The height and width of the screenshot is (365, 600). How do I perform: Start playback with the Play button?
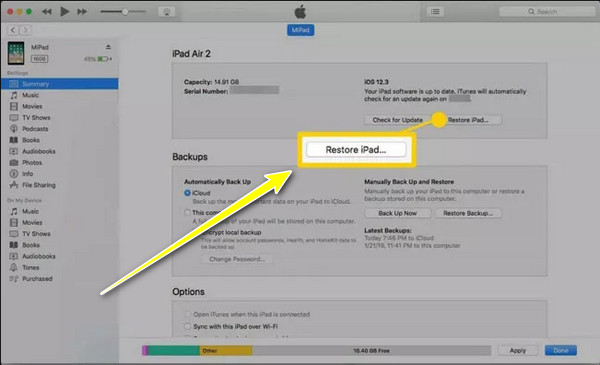(x=65, y=11)
